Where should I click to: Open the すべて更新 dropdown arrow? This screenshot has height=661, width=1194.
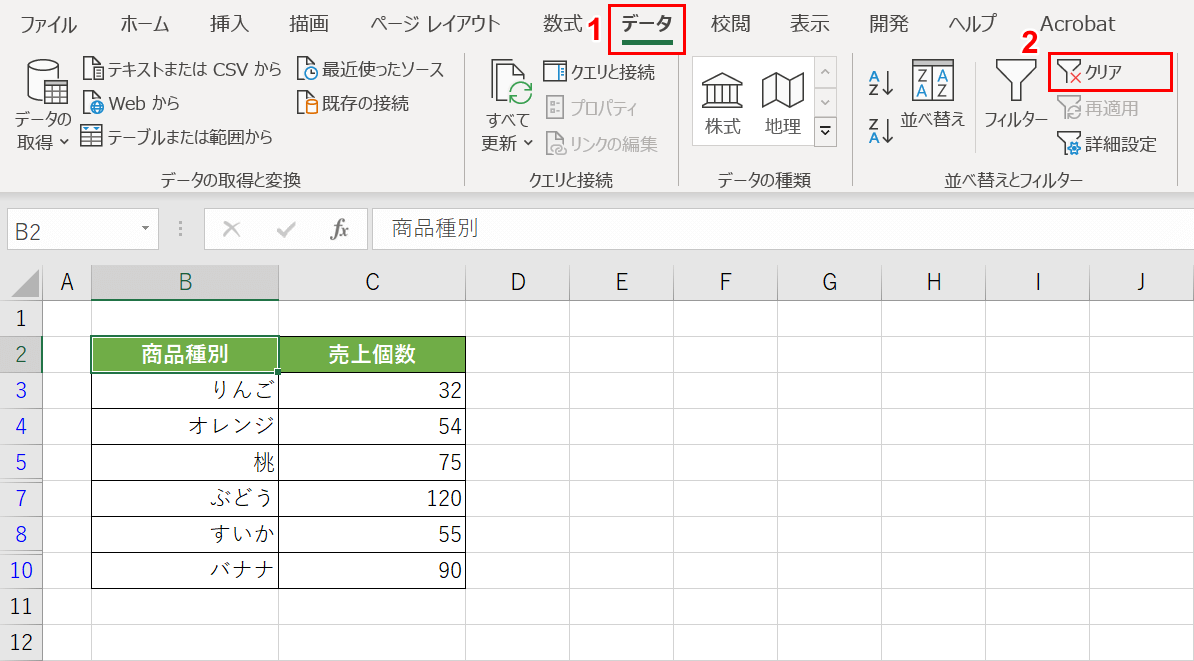(528, 142)
